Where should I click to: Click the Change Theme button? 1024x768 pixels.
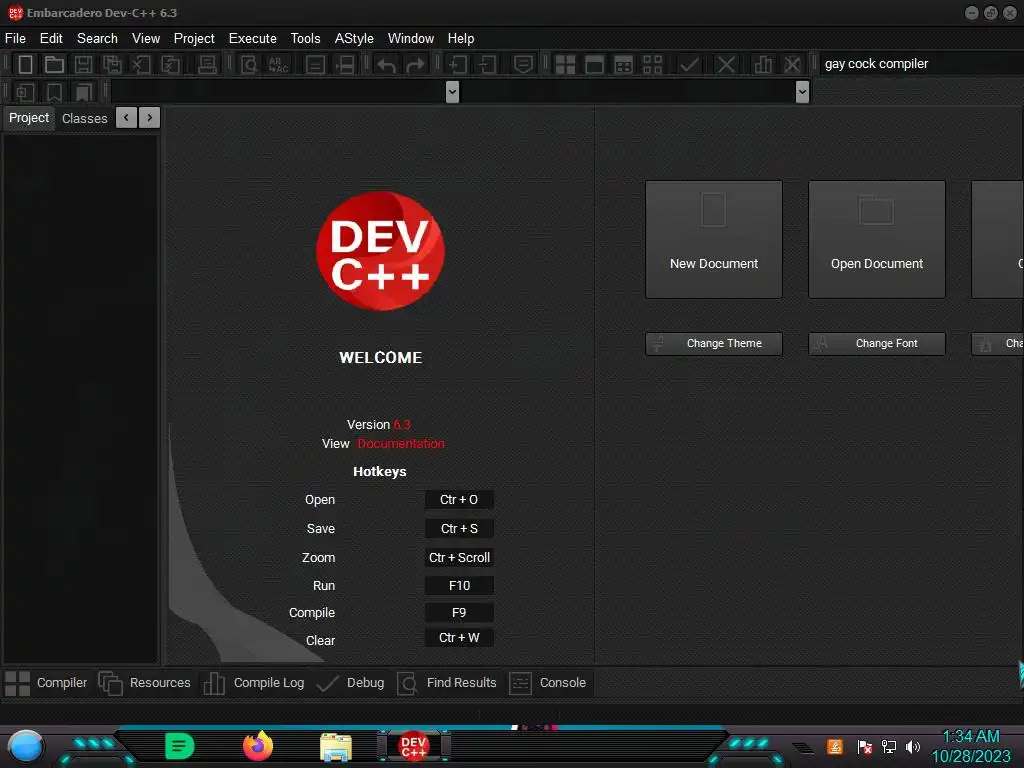(714, 344)
